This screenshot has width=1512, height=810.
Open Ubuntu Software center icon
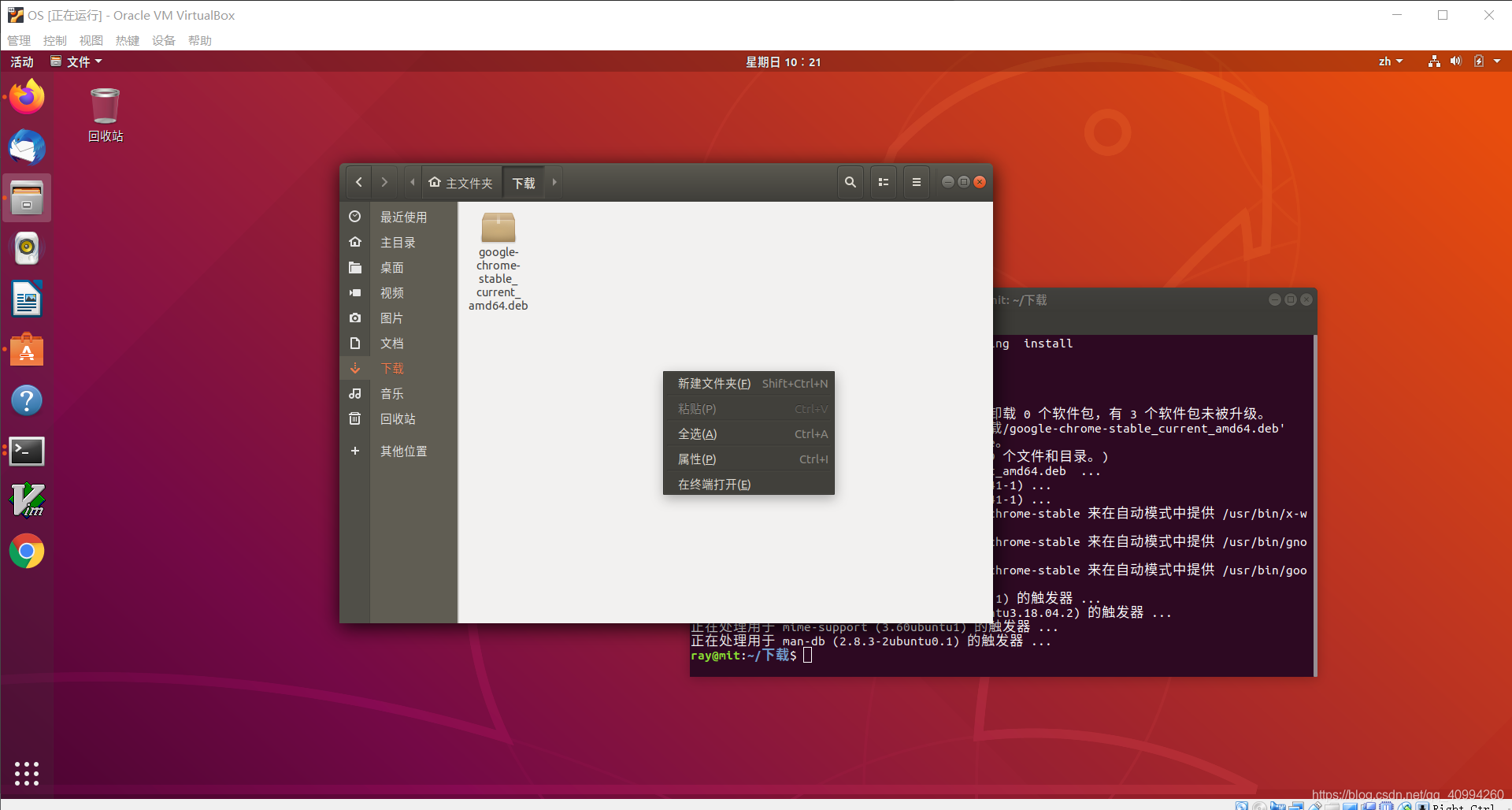(x=27, y=350)
